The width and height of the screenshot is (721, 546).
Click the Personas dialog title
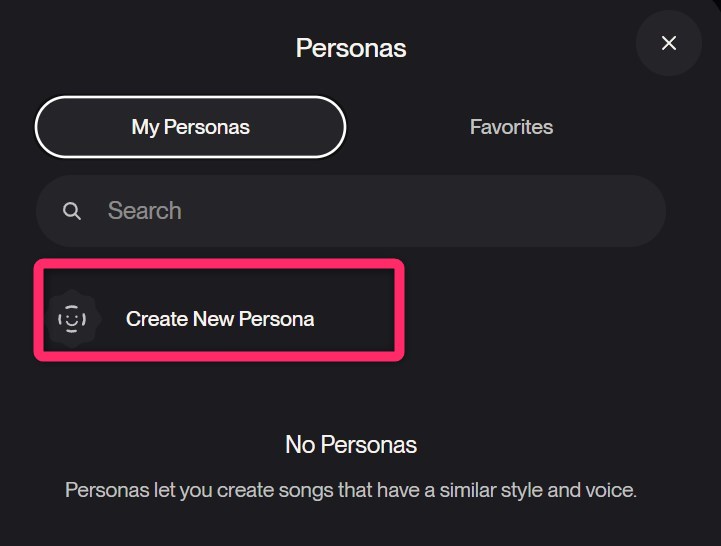coord(351,48)
